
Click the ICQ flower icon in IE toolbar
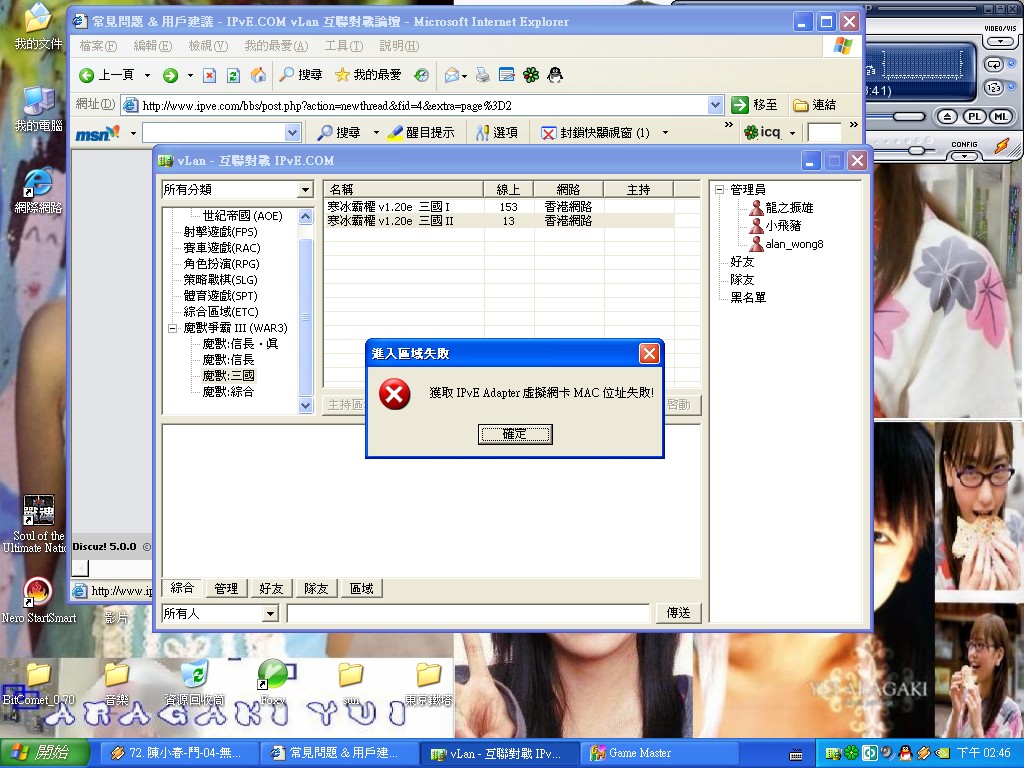coord(531,75)
